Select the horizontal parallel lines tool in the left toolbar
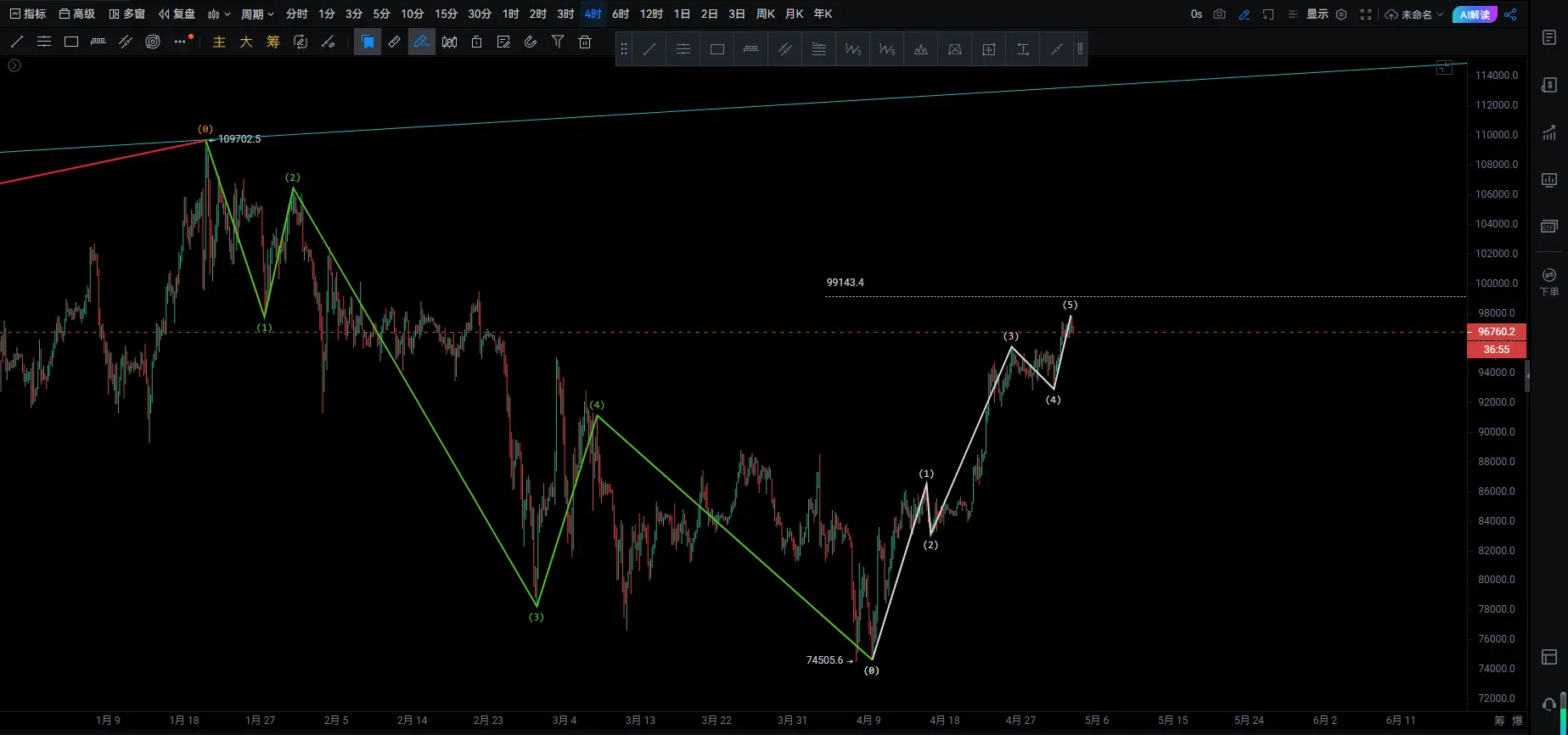Screen dimensions: 1568x735 click(x=44, y=42)
